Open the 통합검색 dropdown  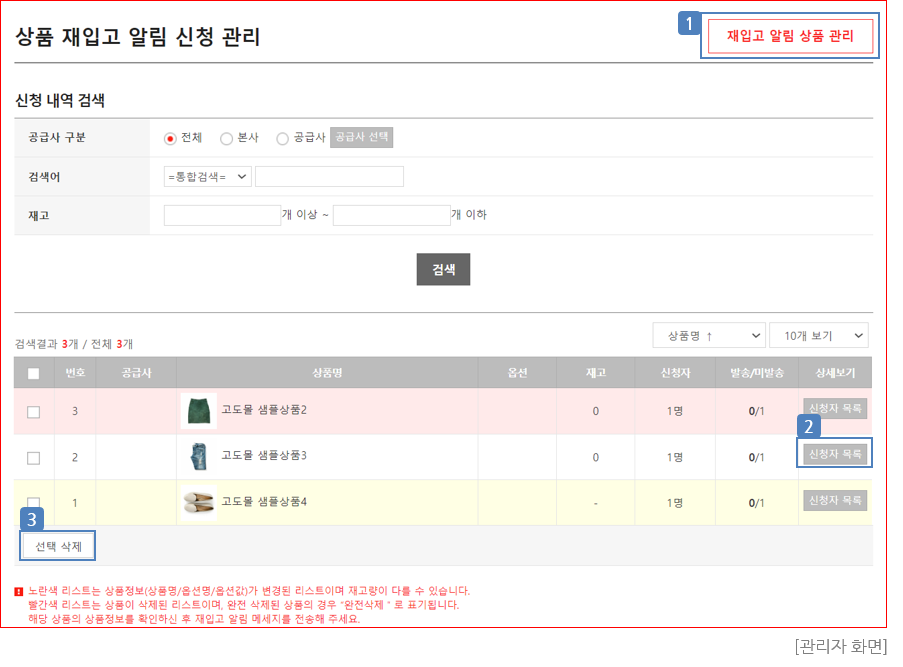[207, 177]
